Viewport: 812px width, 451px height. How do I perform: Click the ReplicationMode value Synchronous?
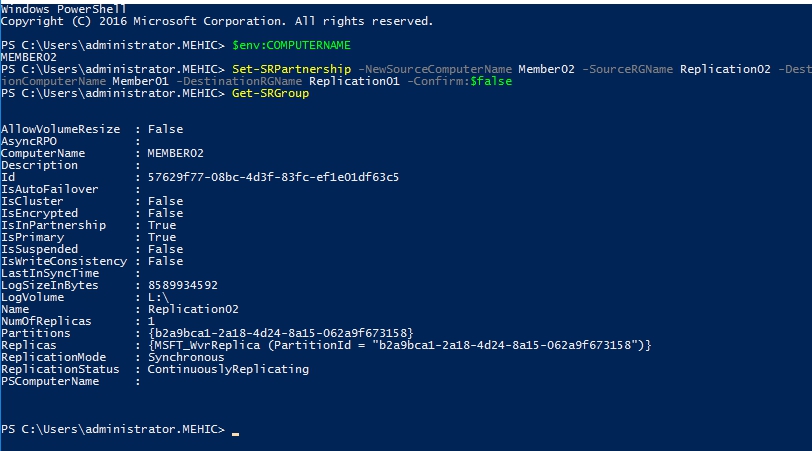[185, 357]
